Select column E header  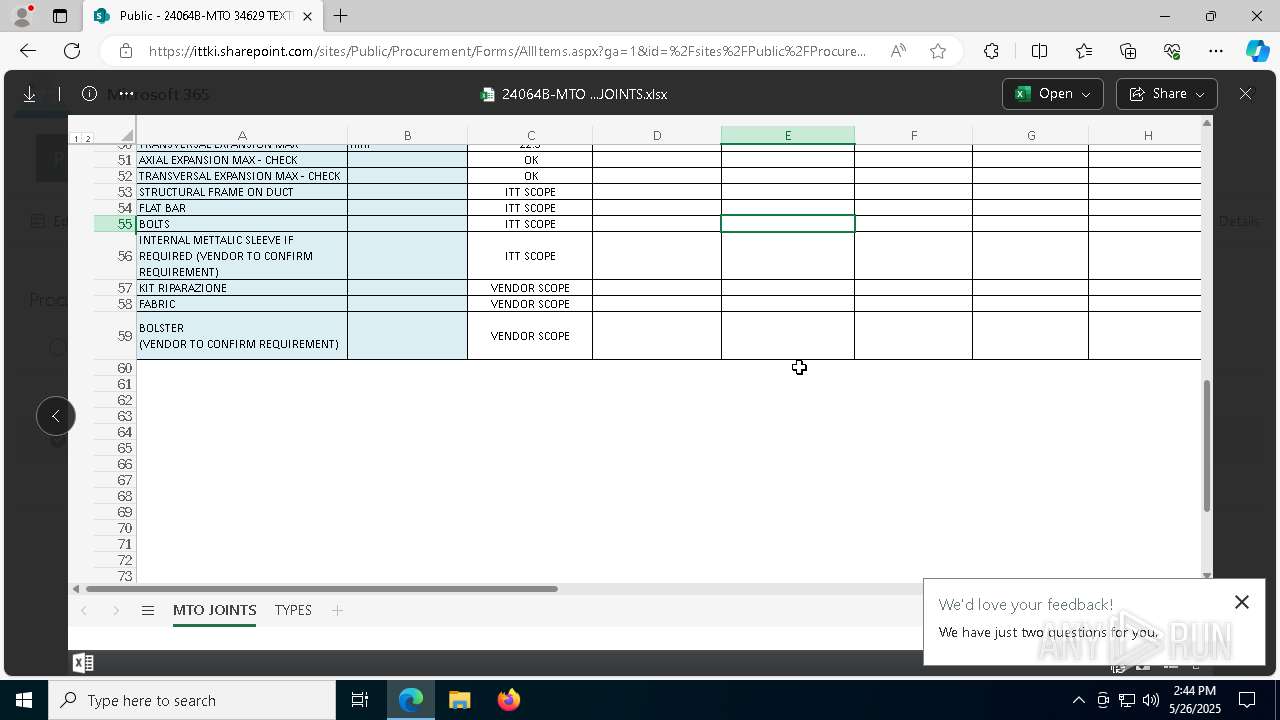tap(788, 135)
